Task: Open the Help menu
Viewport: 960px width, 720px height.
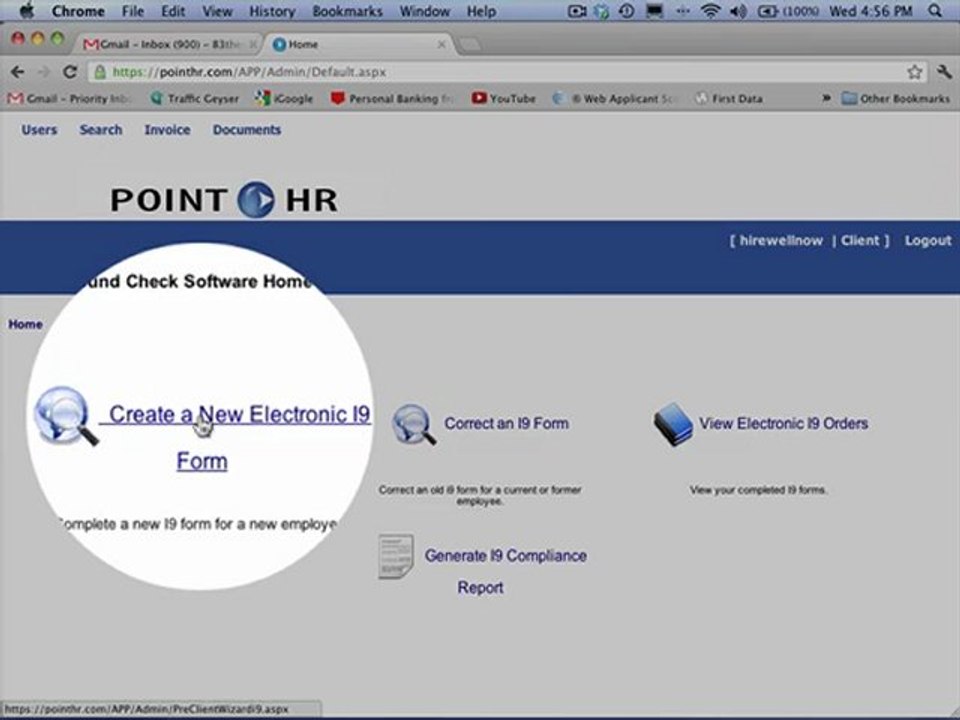Action: [x=481, y=11]
